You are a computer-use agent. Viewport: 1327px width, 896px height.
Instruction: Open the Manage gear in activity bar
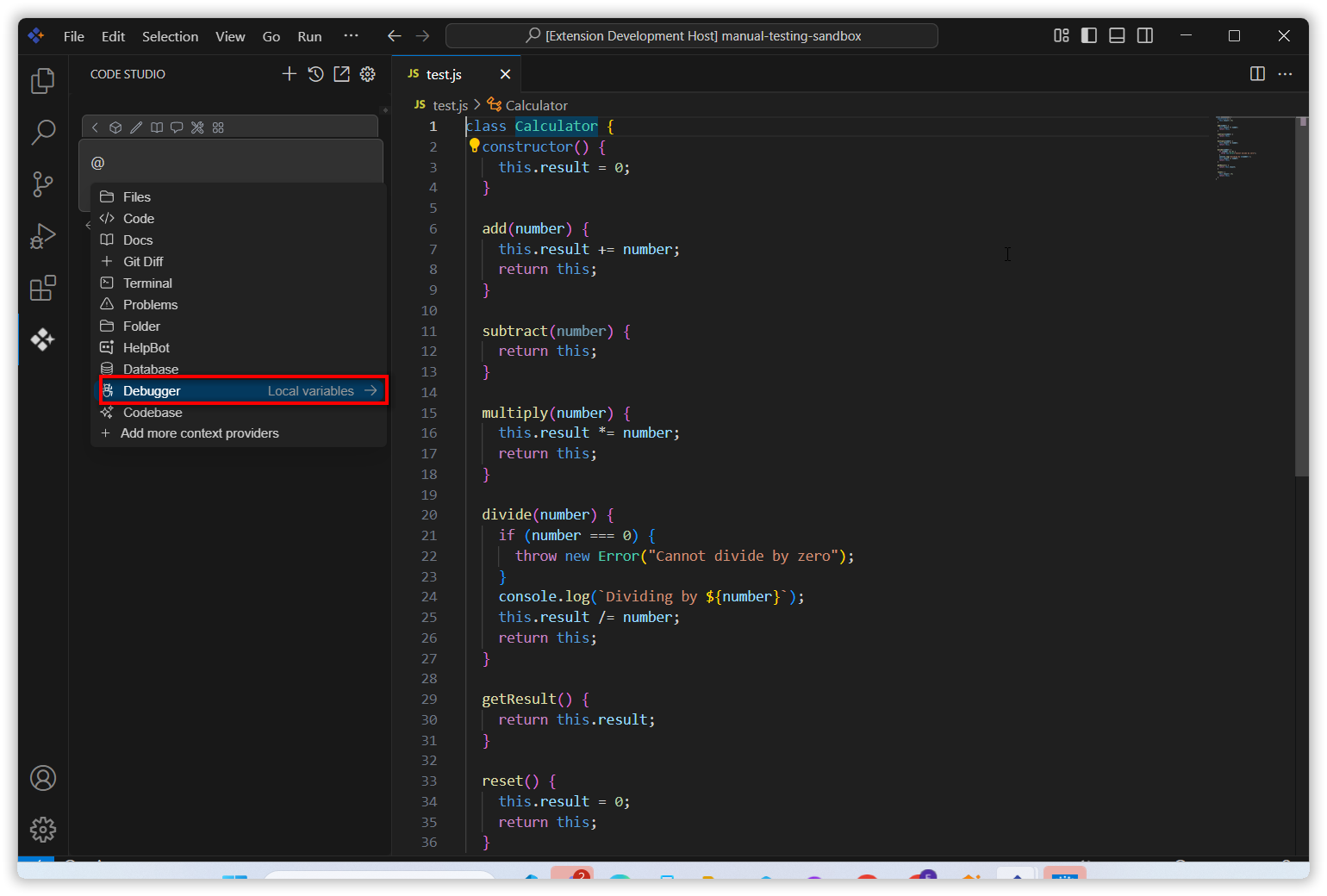click(43, 830)
